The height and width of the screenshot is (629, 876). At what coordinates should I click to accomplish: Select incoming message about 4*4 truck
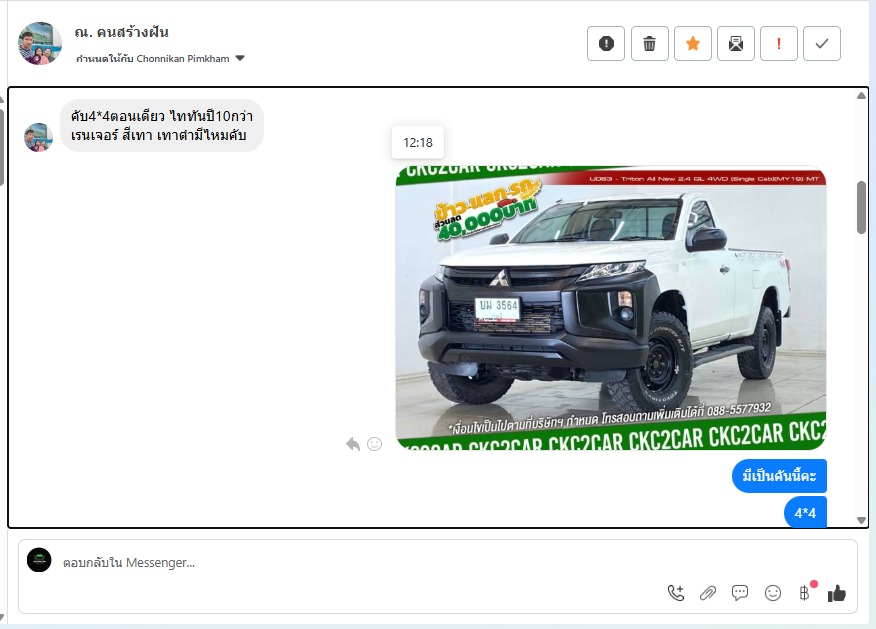(x=161, y=126)
